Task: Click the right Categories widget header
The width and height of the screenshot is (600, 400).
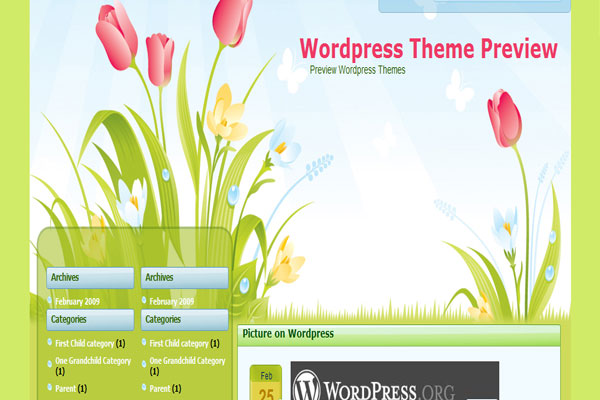Action: pos(184,320)
